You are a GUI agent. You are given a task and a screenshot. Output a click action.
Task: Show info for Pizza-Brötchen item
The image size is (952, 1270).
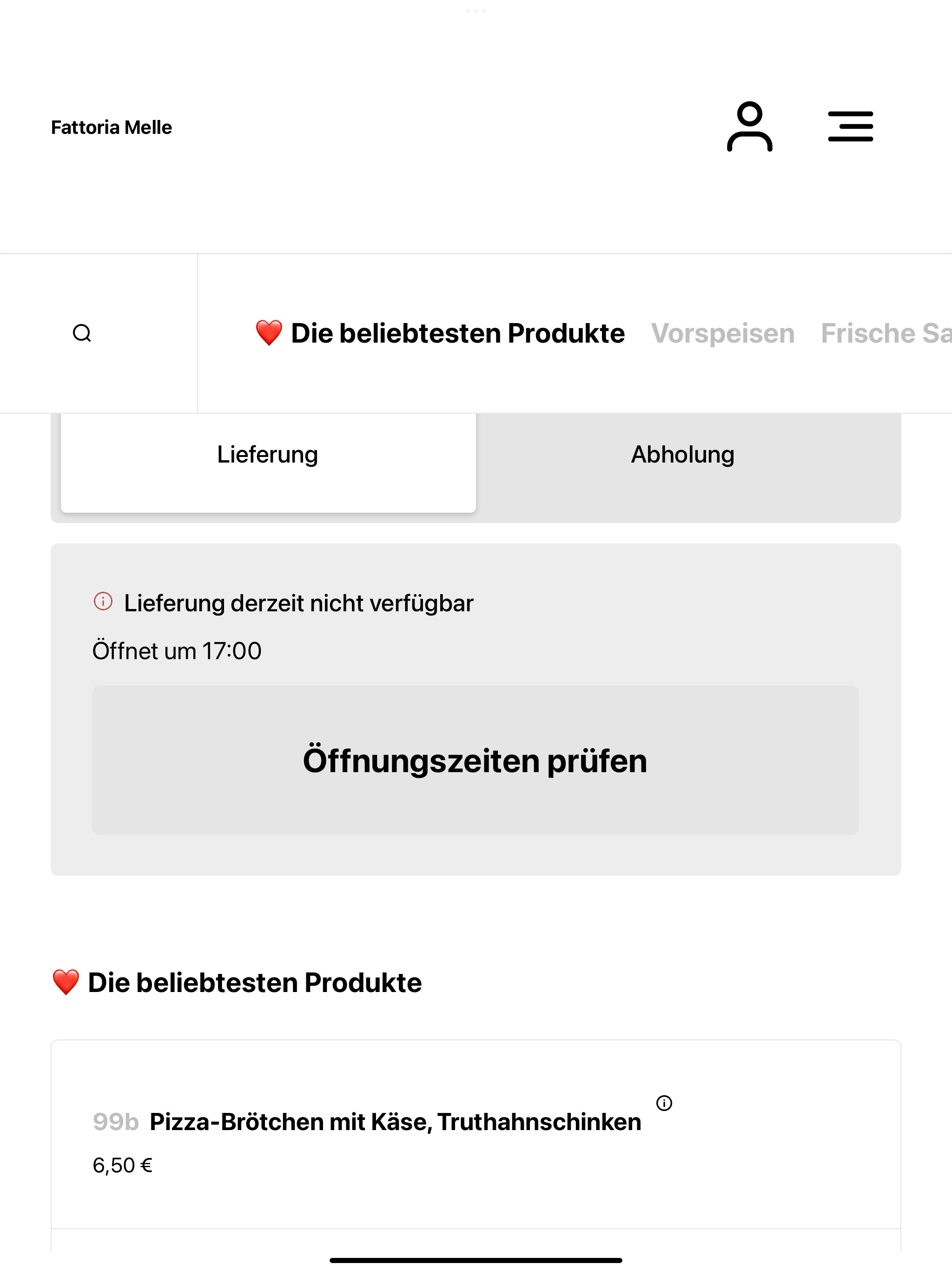[x=664, y=1103]
